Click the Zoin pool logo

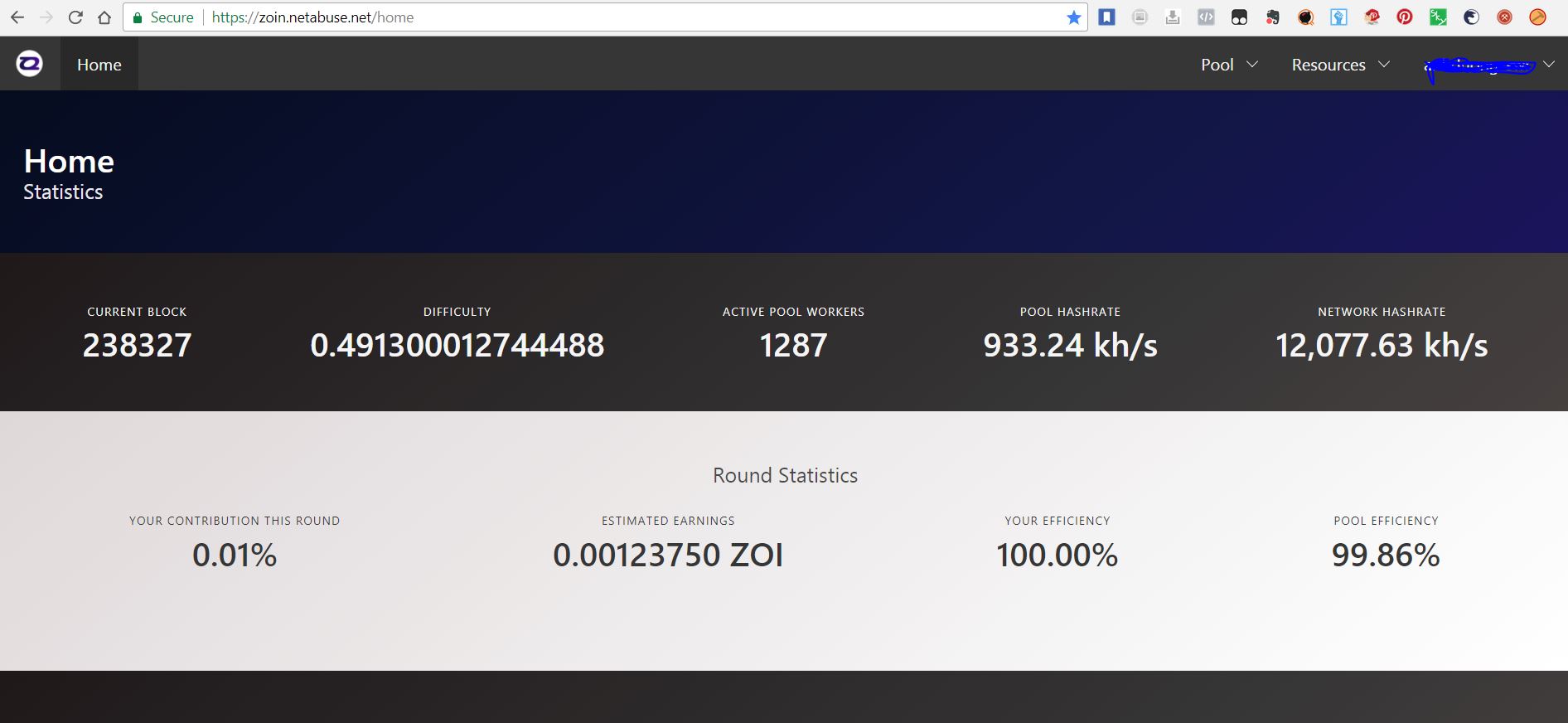pyautogui.click(x=30, y=64)
